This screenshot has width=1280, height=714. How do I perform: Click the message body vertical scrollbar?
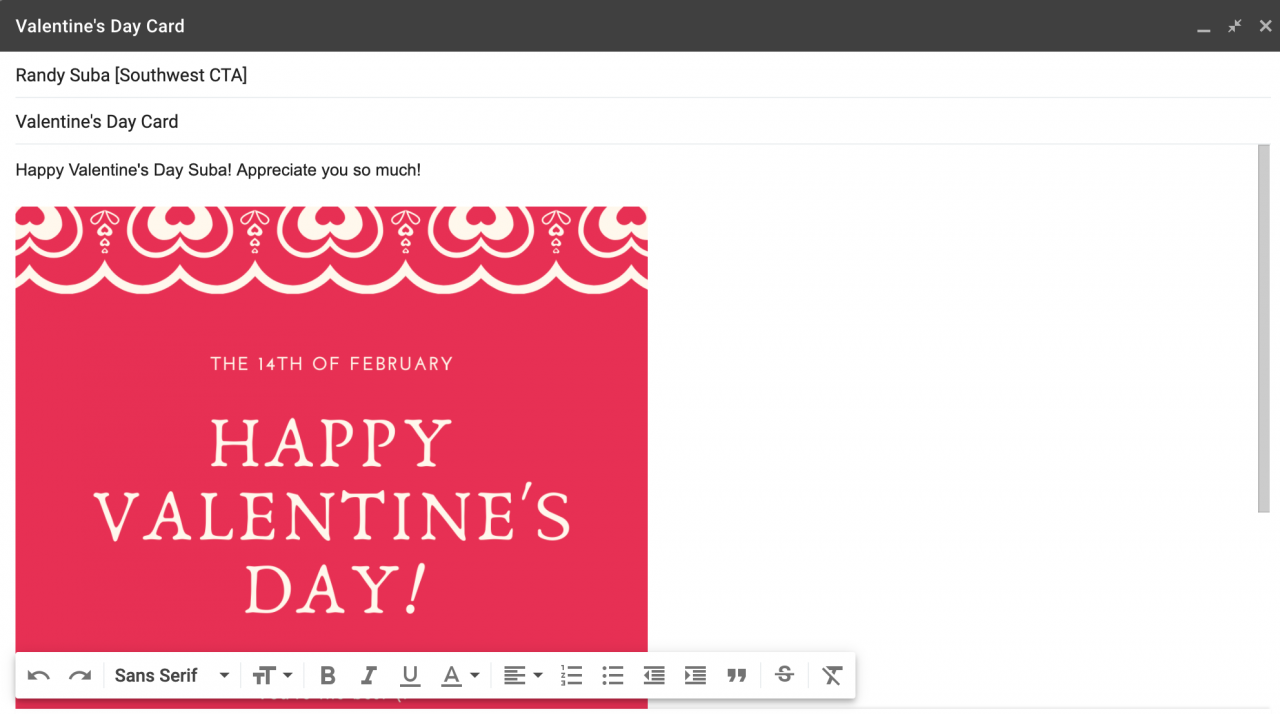[1263, 330]
